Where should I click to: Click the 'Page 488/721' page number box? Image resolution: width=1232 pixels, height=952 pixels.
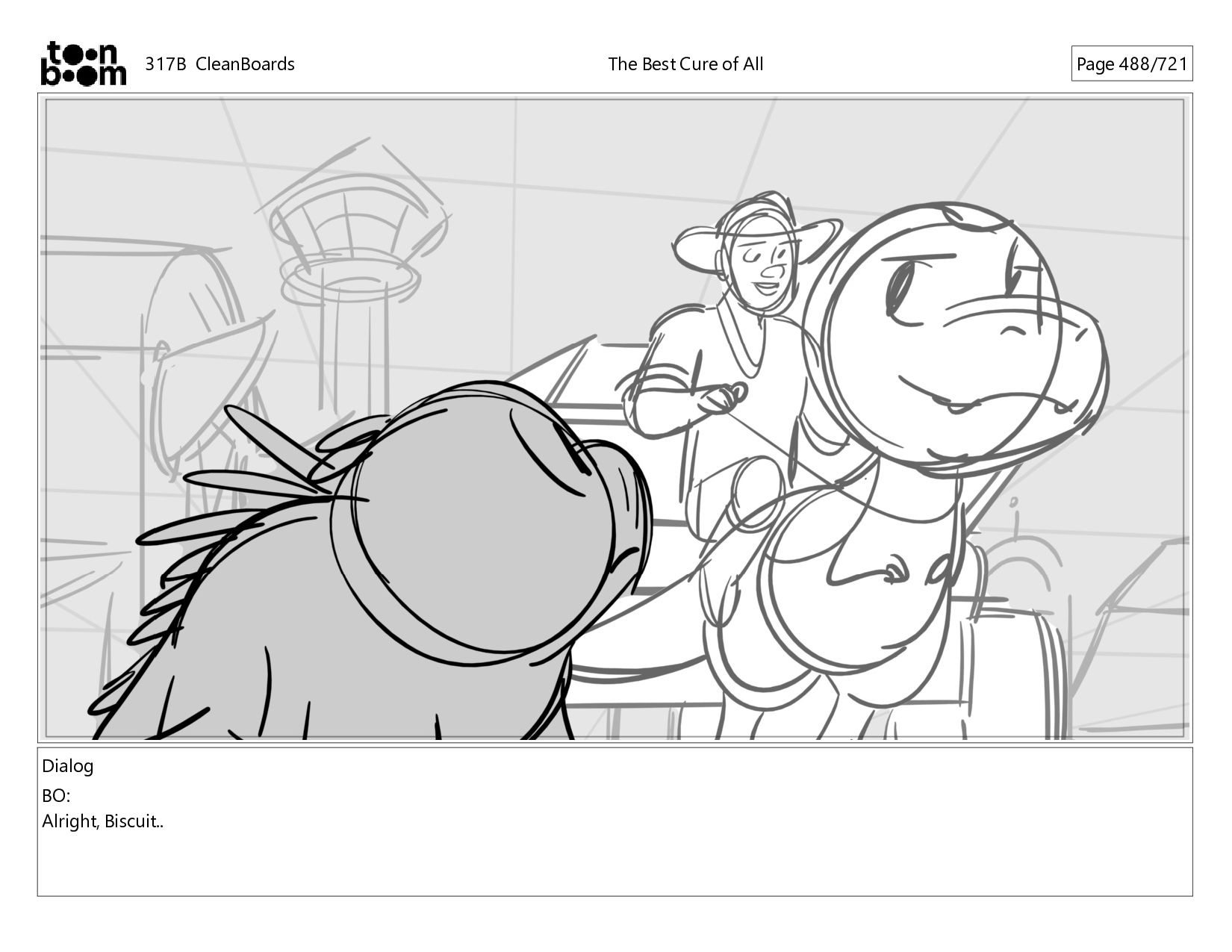click(1131, 64)
